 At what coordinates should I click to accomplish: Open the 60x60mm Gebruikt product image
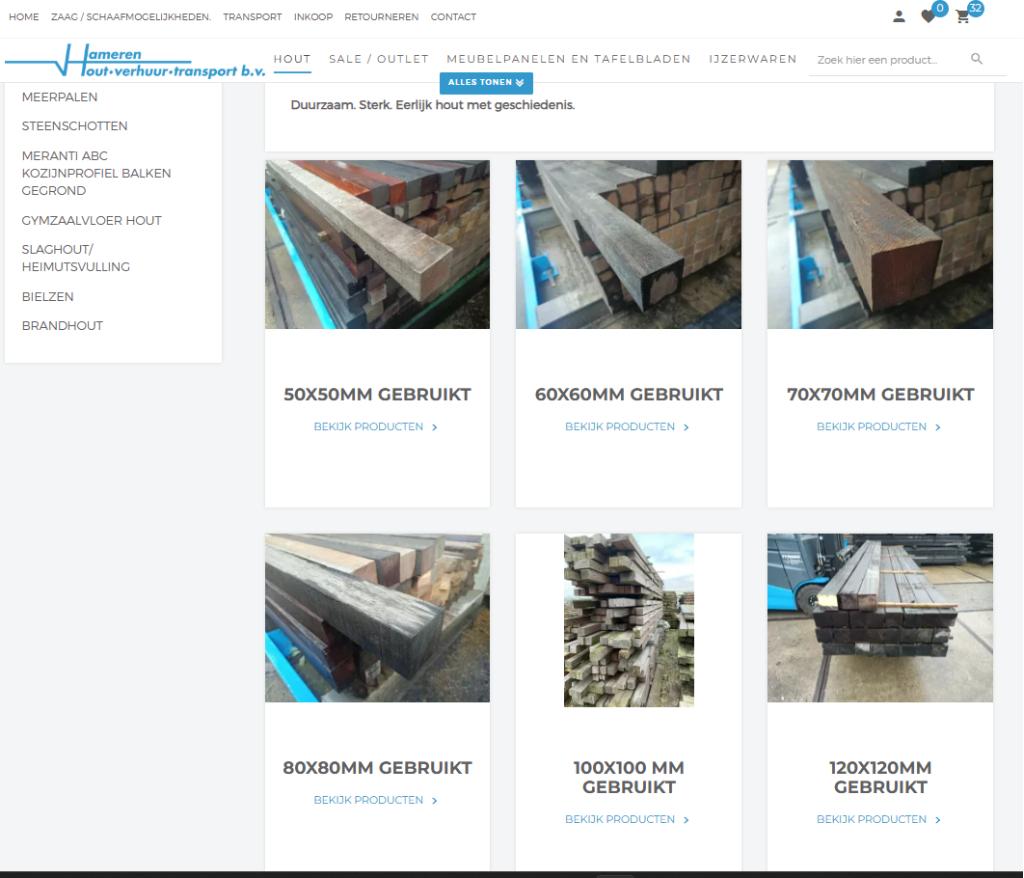[628, 244]
